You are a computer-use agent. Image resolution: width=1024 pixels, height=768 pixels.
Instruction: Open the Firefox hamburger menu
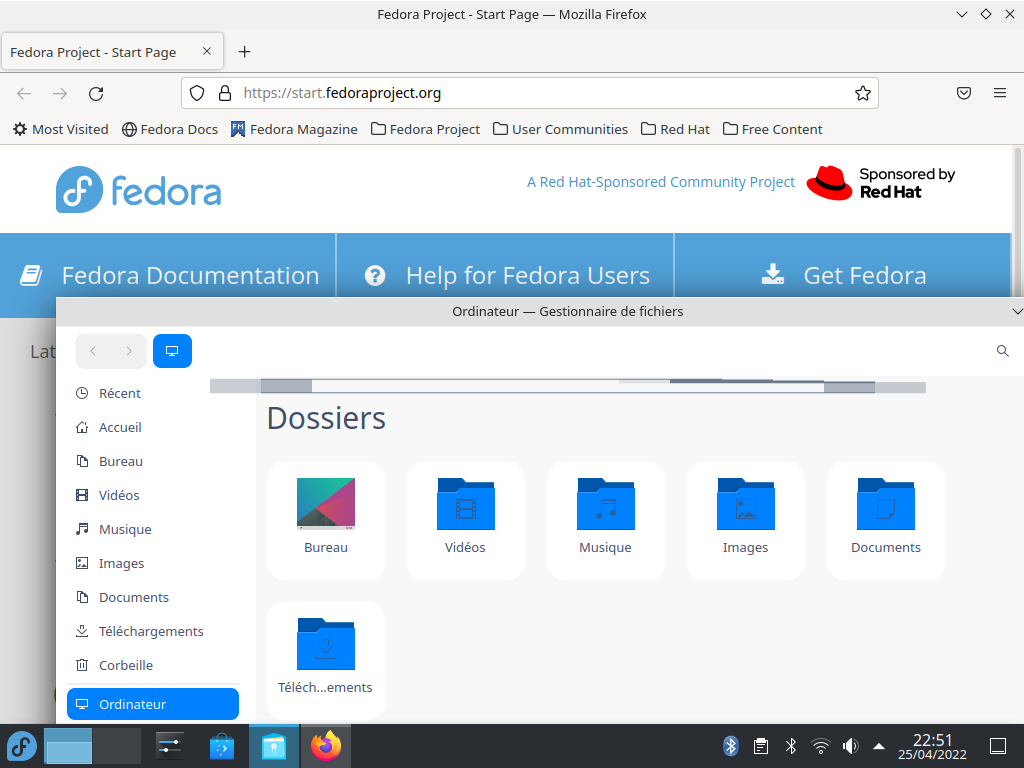pos(999,93)
